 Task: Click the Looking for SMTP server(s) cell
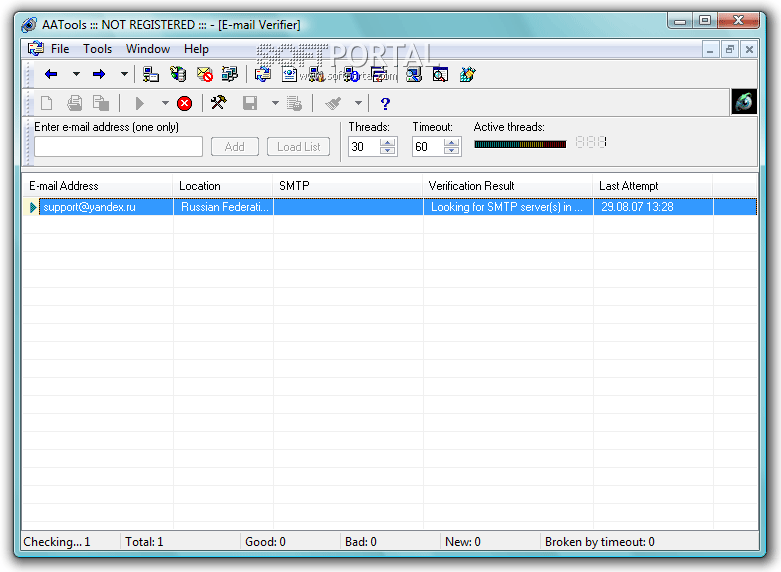[508, 207]
